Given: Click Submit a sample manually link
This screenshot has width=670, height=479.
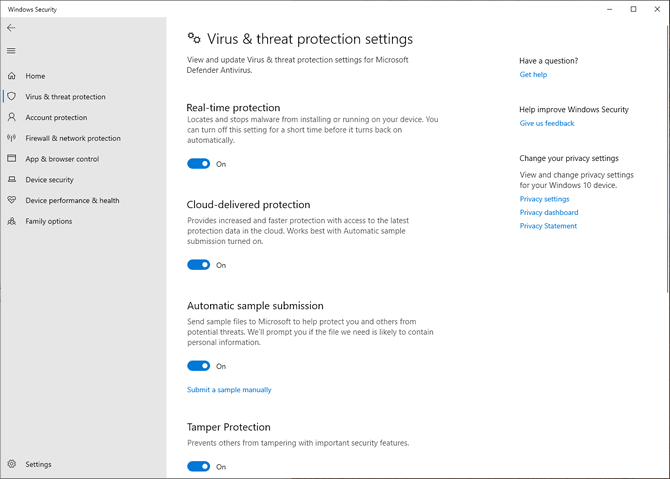Looking at the screenshot, I should coord(229,390).
